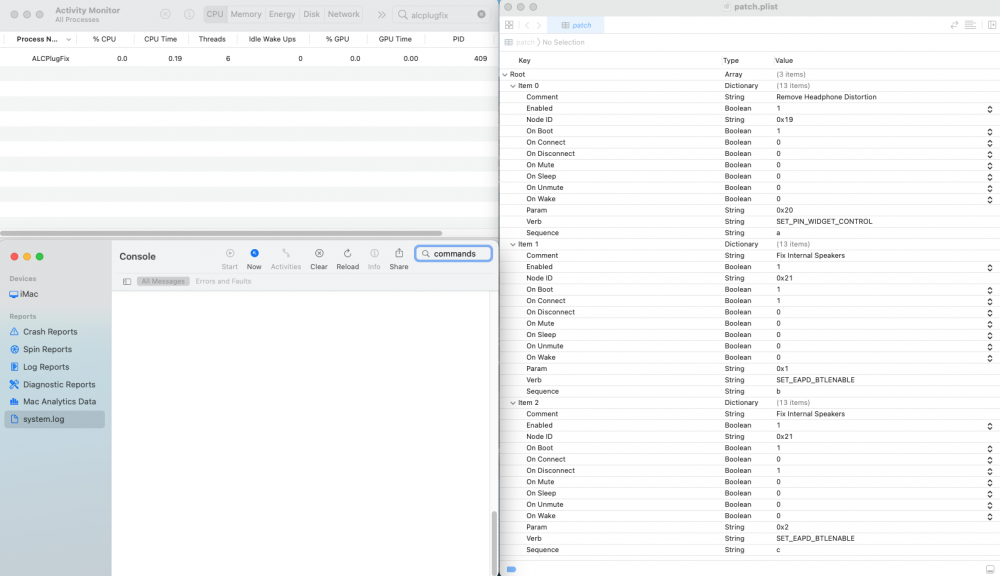Reload the log with the Reload icon
Screen dimensions: 1000x576
(348, 253)
